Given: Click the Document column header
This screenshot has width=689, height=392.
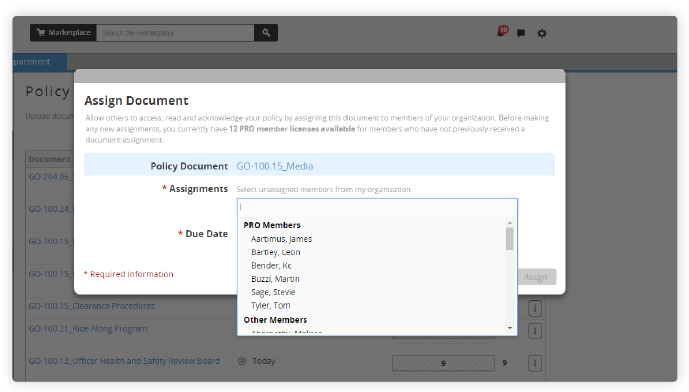Looking at the screenshot, I should click(x=49, y=159).
